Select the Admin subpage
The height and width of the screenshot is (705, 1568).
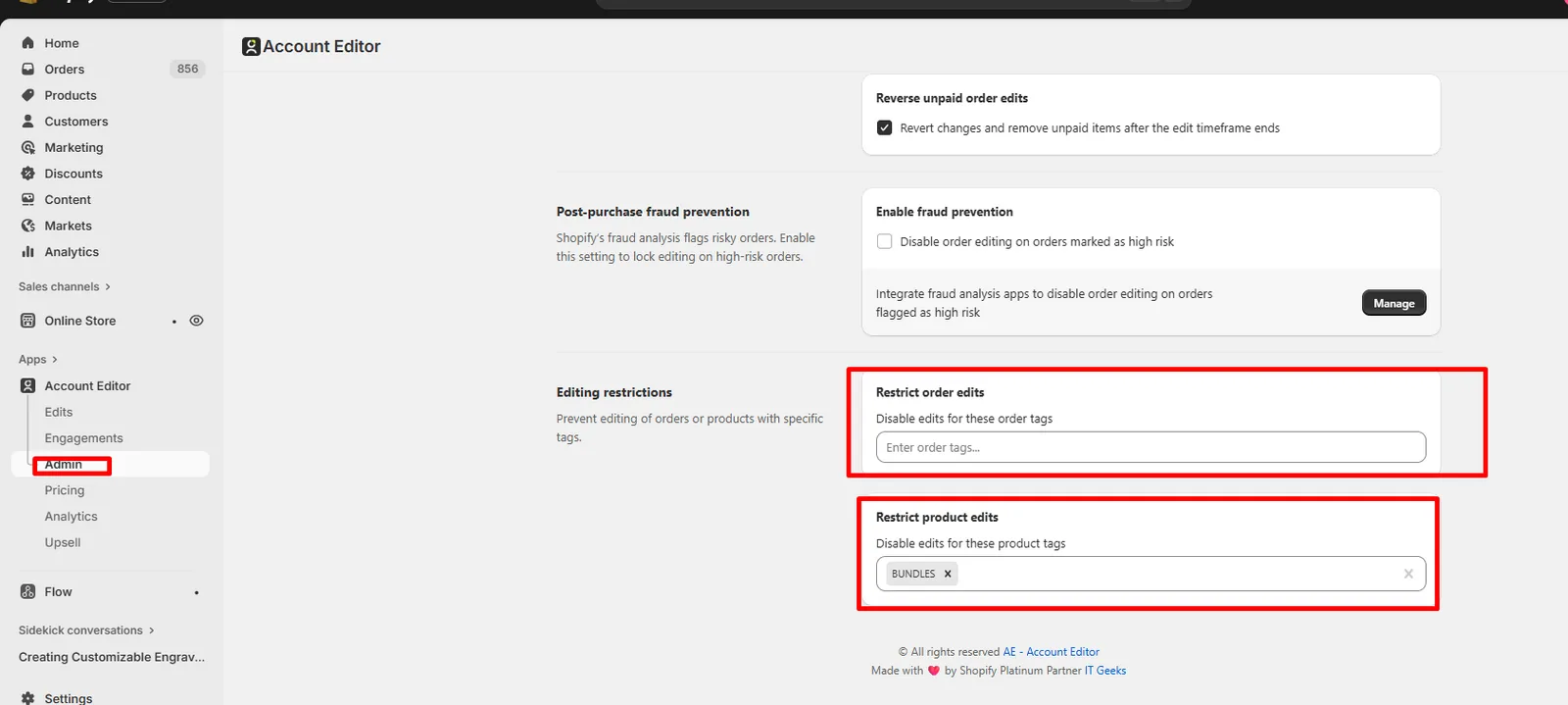(x=63, y=464)
